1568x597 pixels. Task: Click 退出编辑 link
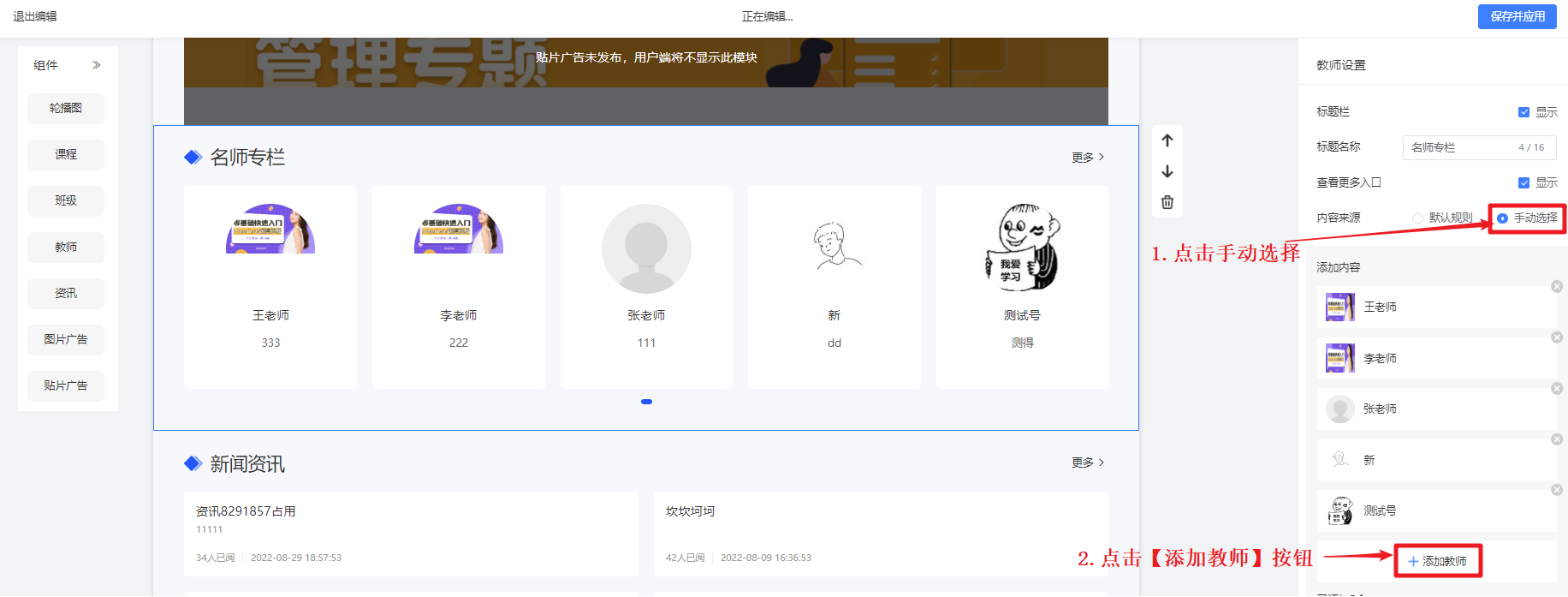tap(35, 16)
